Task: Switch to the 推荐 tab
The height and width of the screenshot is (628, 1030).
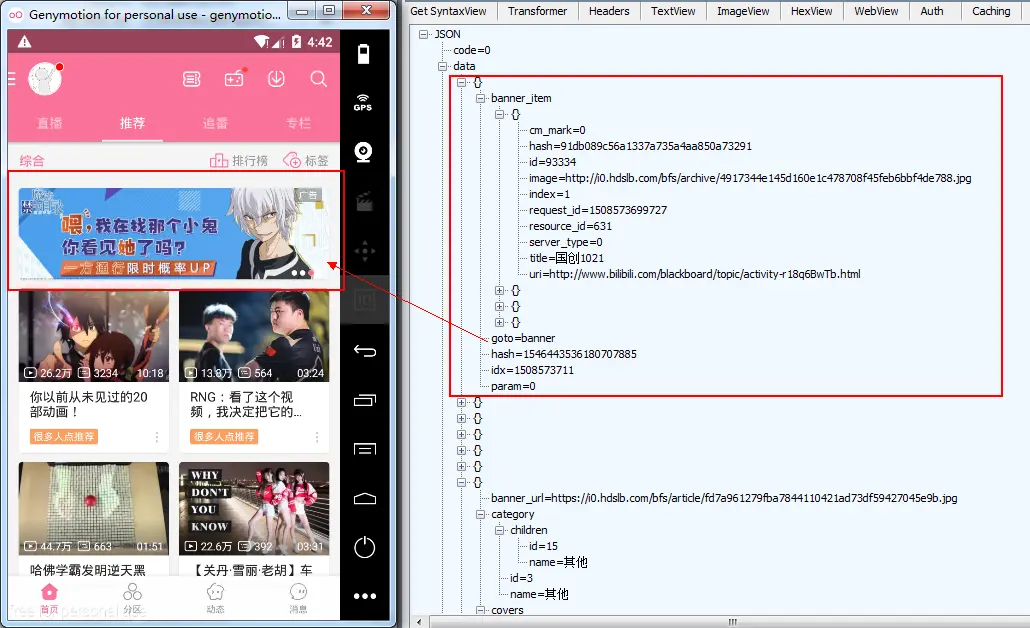Action: 132,123
